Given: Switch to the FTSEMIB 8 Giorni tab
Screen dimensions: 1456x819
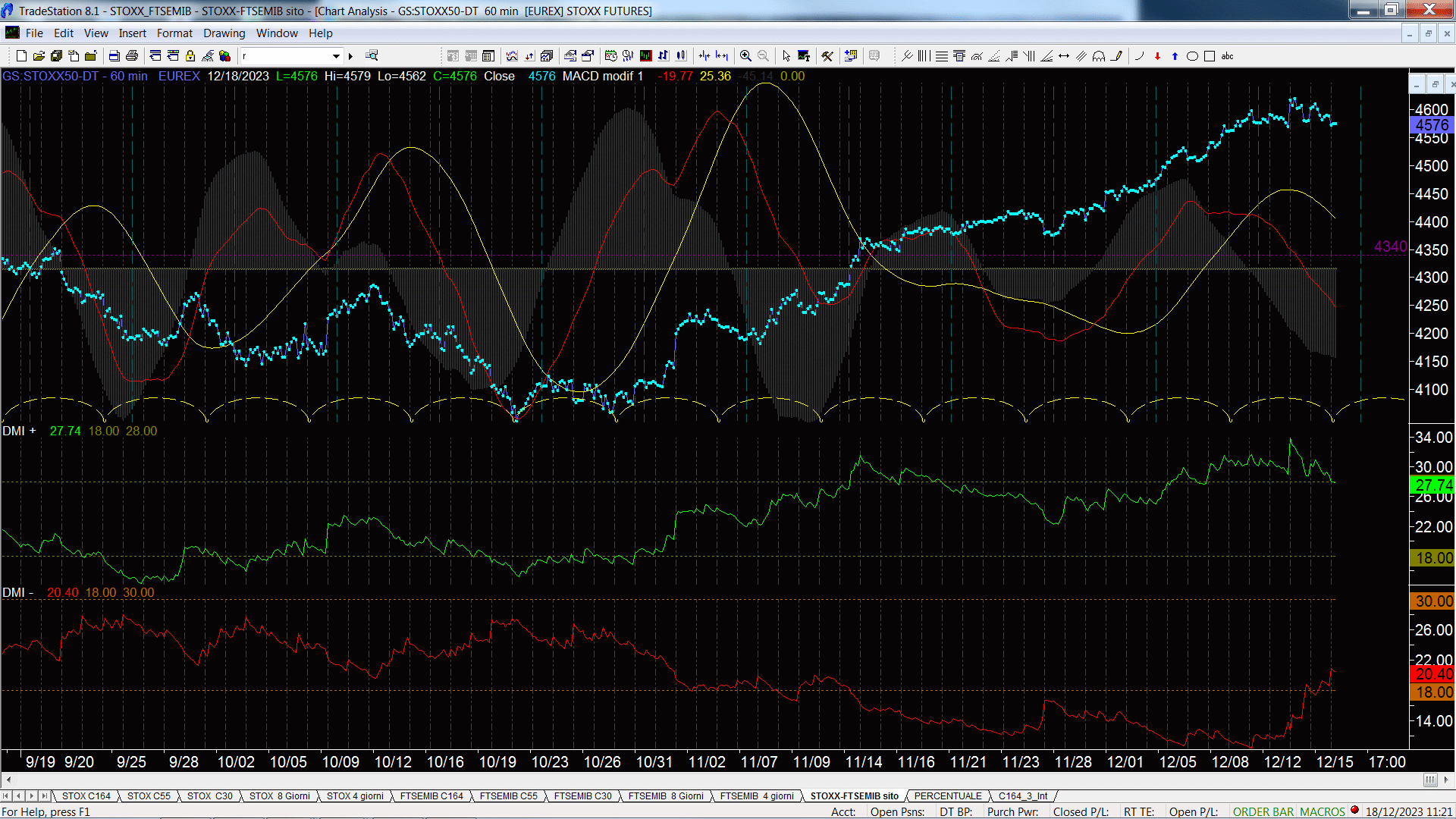Looking at the screenshot, I should pos(666,796).
